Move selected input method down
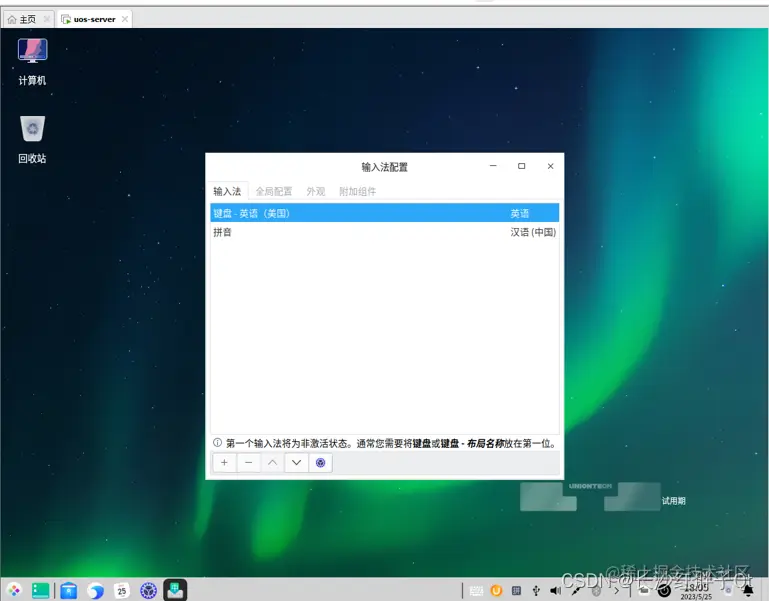 (x=297, y=463)
